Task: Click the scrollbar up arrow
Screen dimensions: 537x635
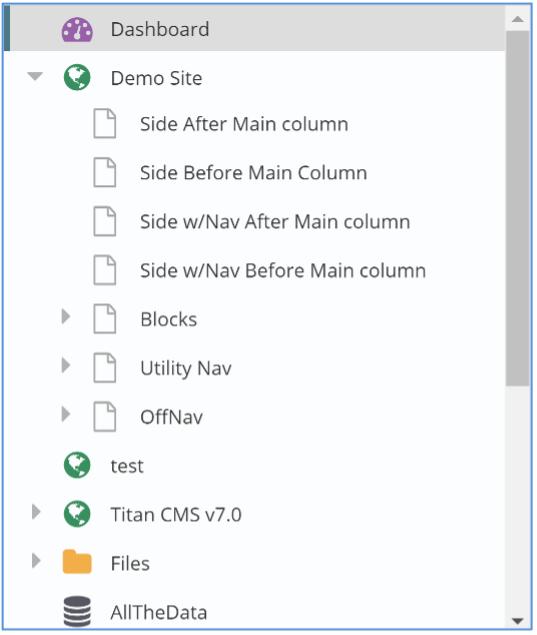Action: tap(518, 19)
